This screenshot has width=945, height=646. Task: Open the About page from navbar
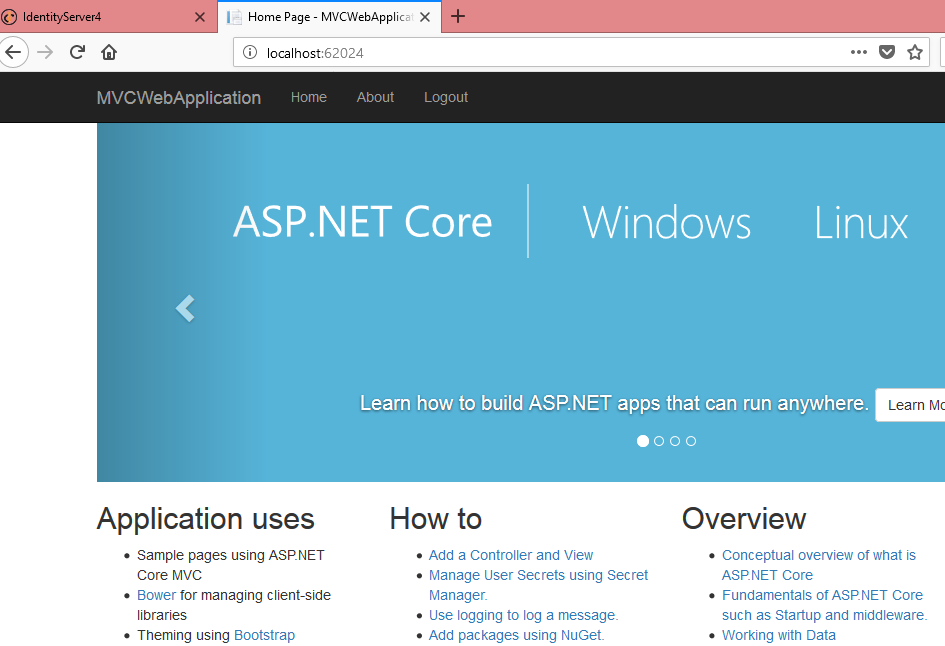click(x=375, y=97)
